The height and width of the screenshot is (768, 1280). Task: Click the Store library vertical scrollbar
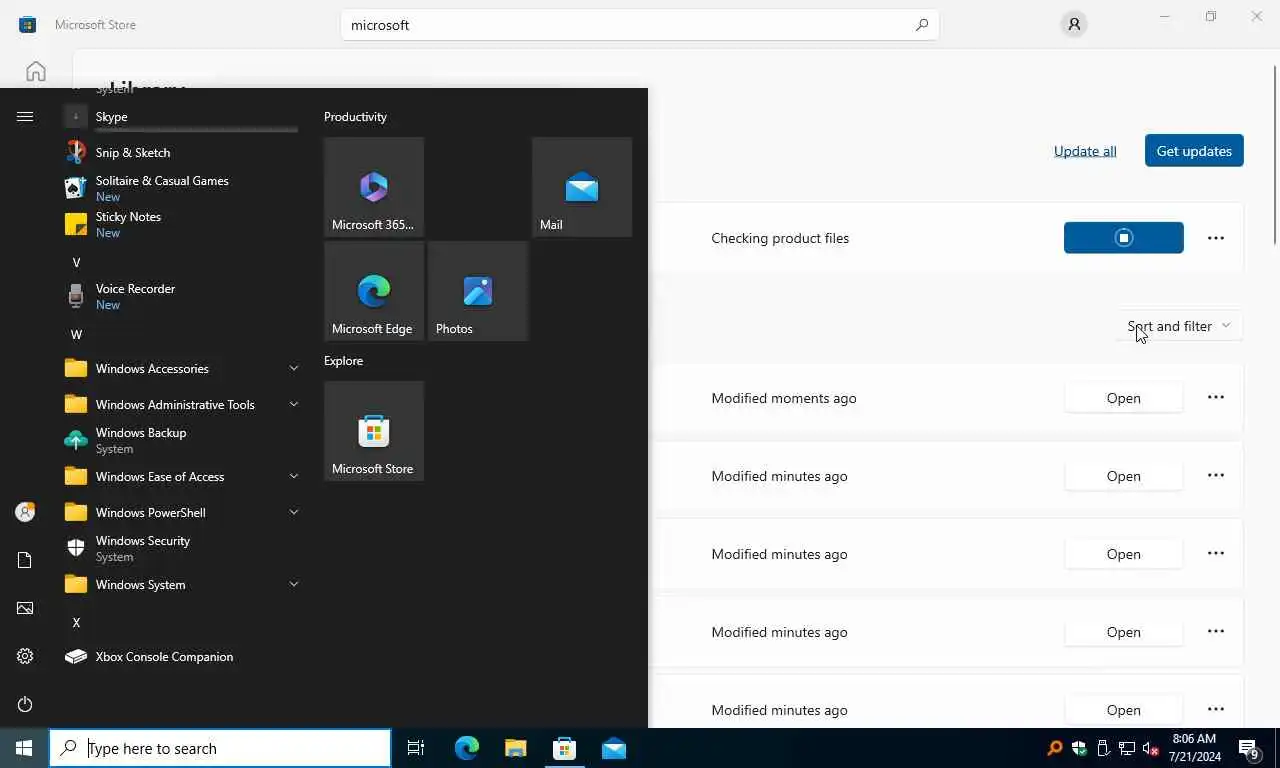pyautogui.click(x=1274, y=155)
